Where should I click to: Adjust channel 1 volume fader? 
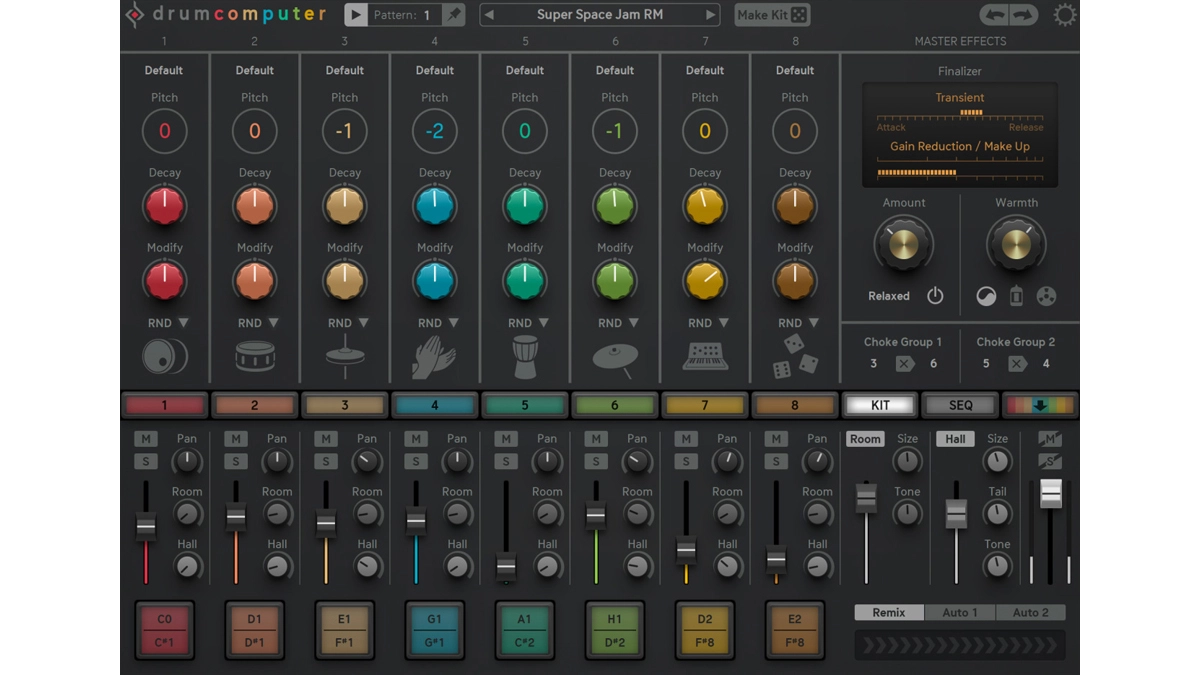coord(146,526)
